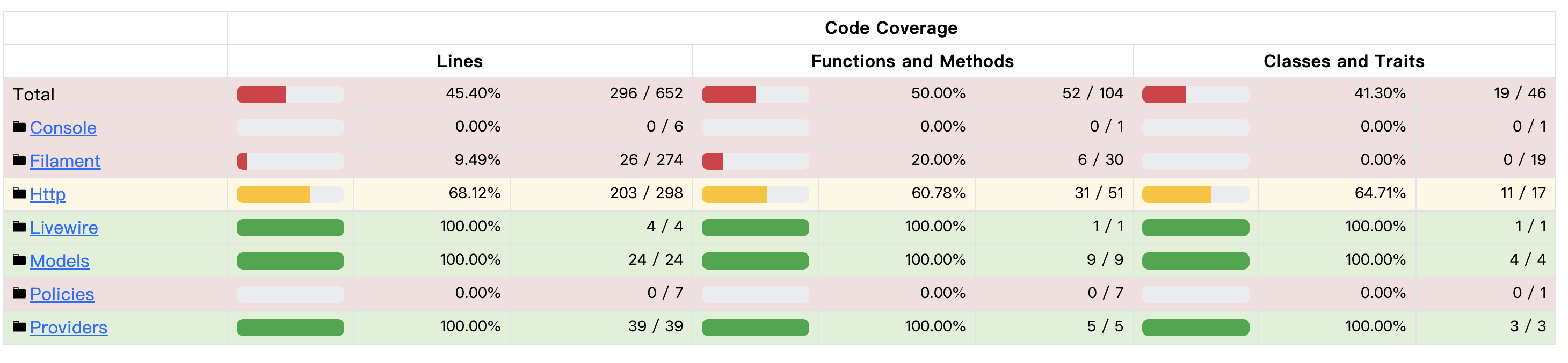
Task: Click the Models classes green progress bar
Action: coord(1195,260)
